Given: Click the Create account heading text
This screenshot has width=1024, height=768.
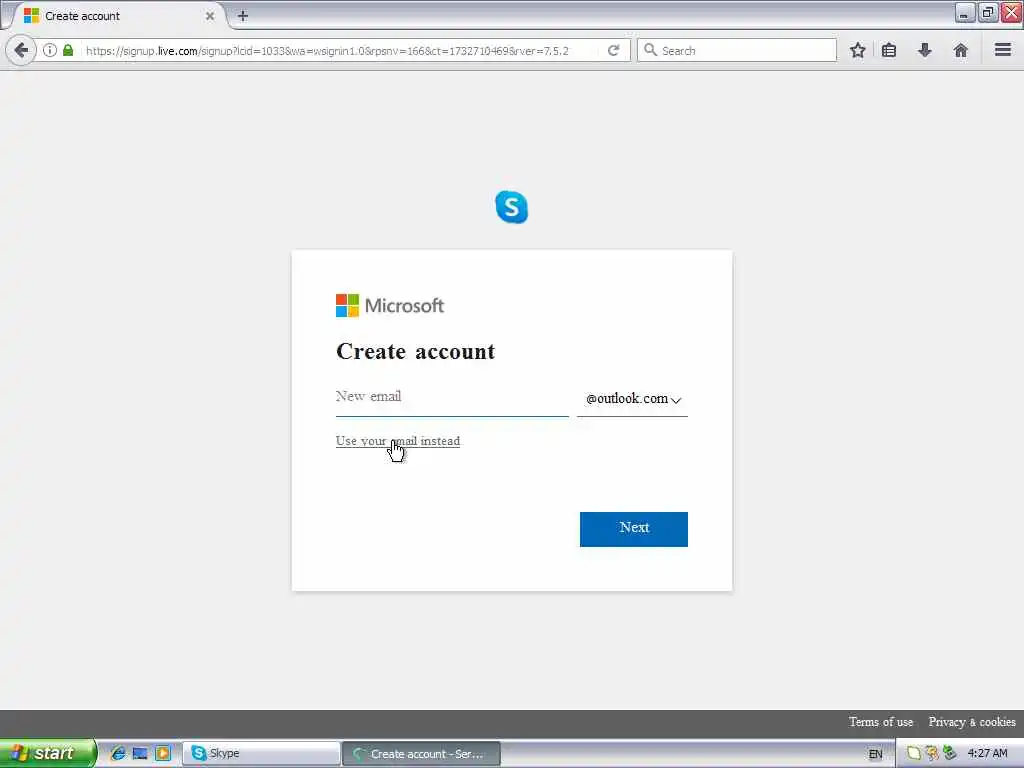Looking at the screenshot, I should pyautogui.click(x=415, y=351).
